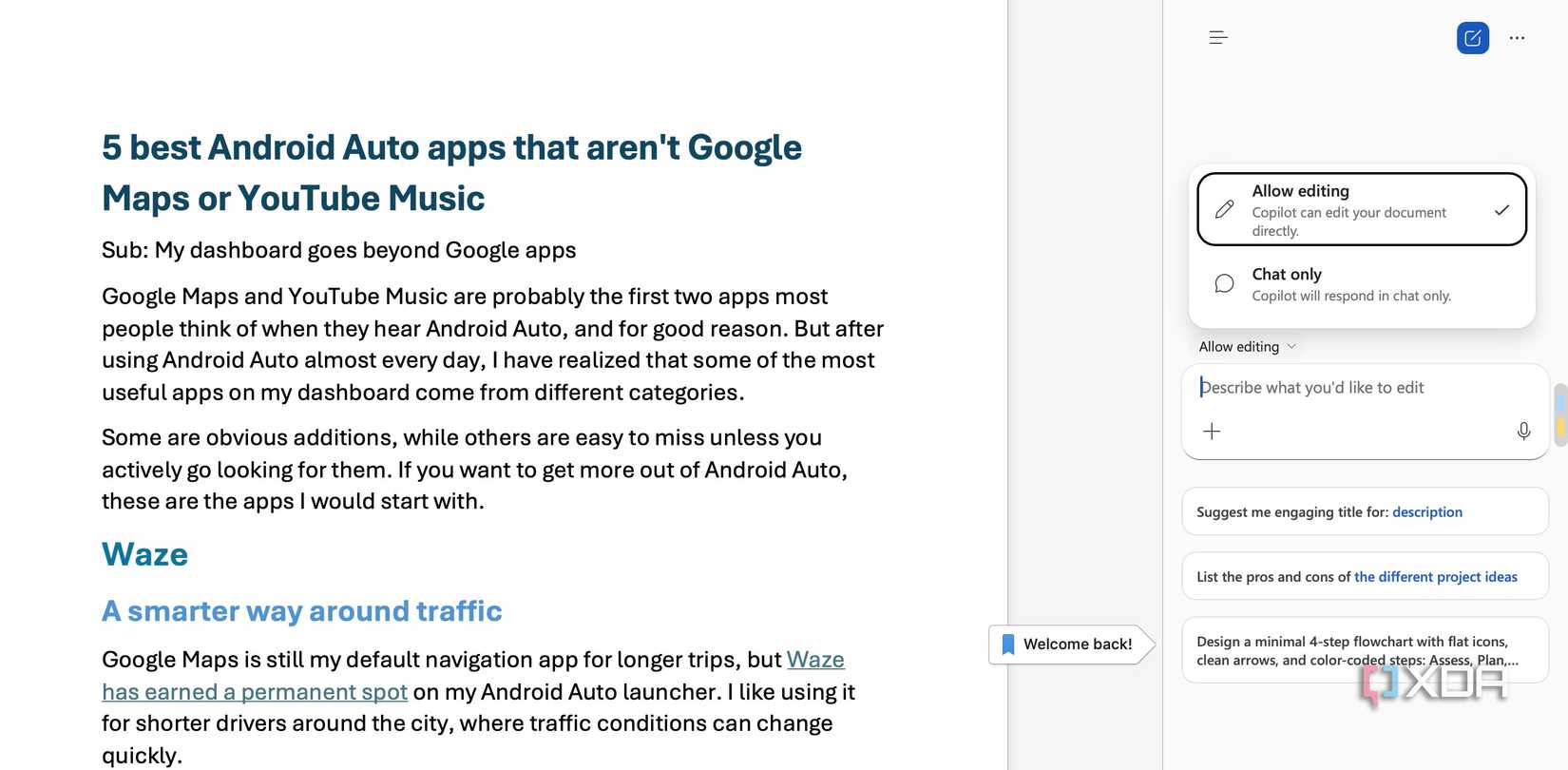Screen dimensions: 1568x770
Task: Select the Allow editing mode option
Action: [x=1362, y=209]
